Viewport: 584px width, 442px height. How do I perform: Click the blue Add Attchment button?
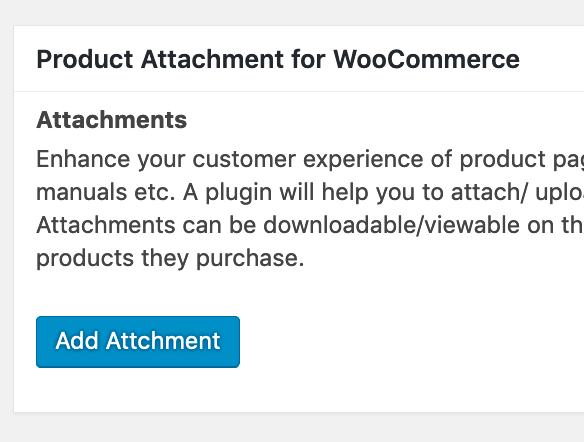(x=138, y=342)
